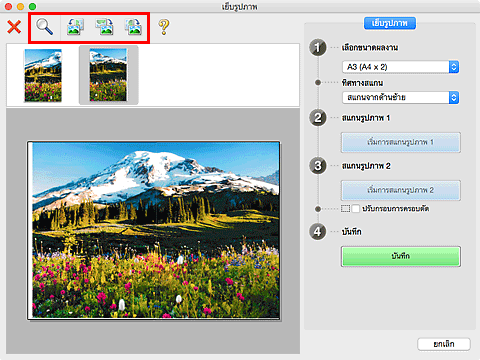The image size is (480, 360).
Task: Select the magnifier zoom tool
Action: coord(44,27)
